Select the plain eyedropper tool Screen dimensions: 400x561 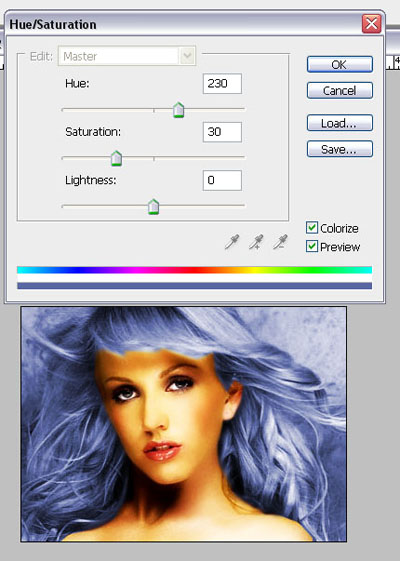coord(232,242)
